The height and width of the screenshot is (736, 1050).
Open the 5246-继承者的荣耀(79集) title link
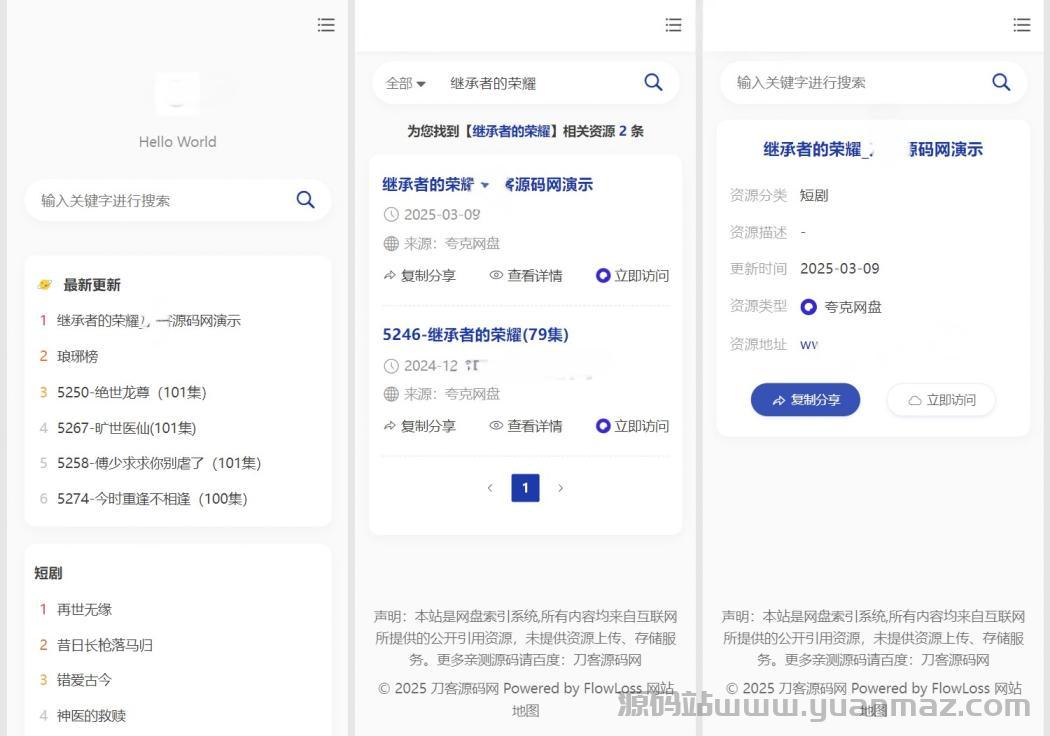pyautogui.click(x=475, y=334)
